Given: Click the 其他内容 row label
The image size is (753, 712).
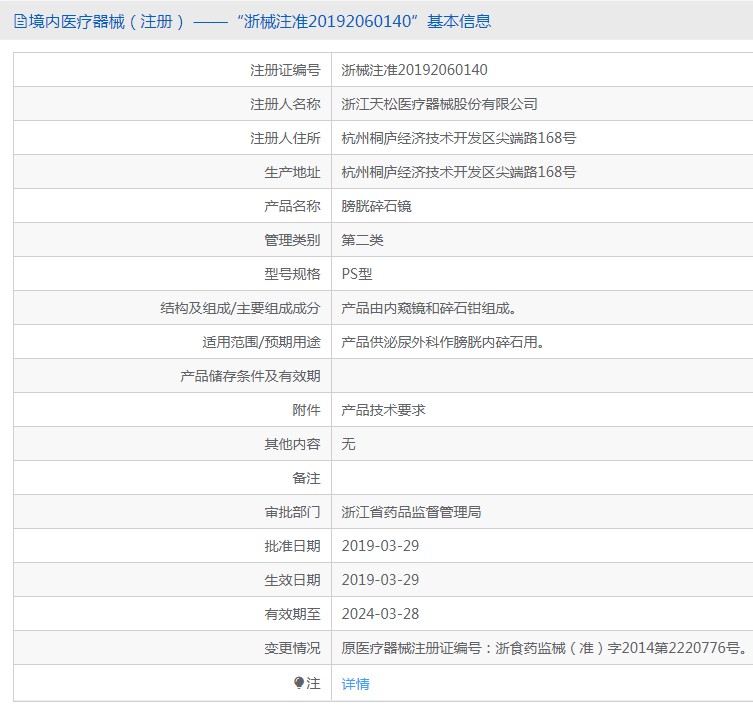Looking at the screenshot, I should pyautogui.click(x=292, y=444).
